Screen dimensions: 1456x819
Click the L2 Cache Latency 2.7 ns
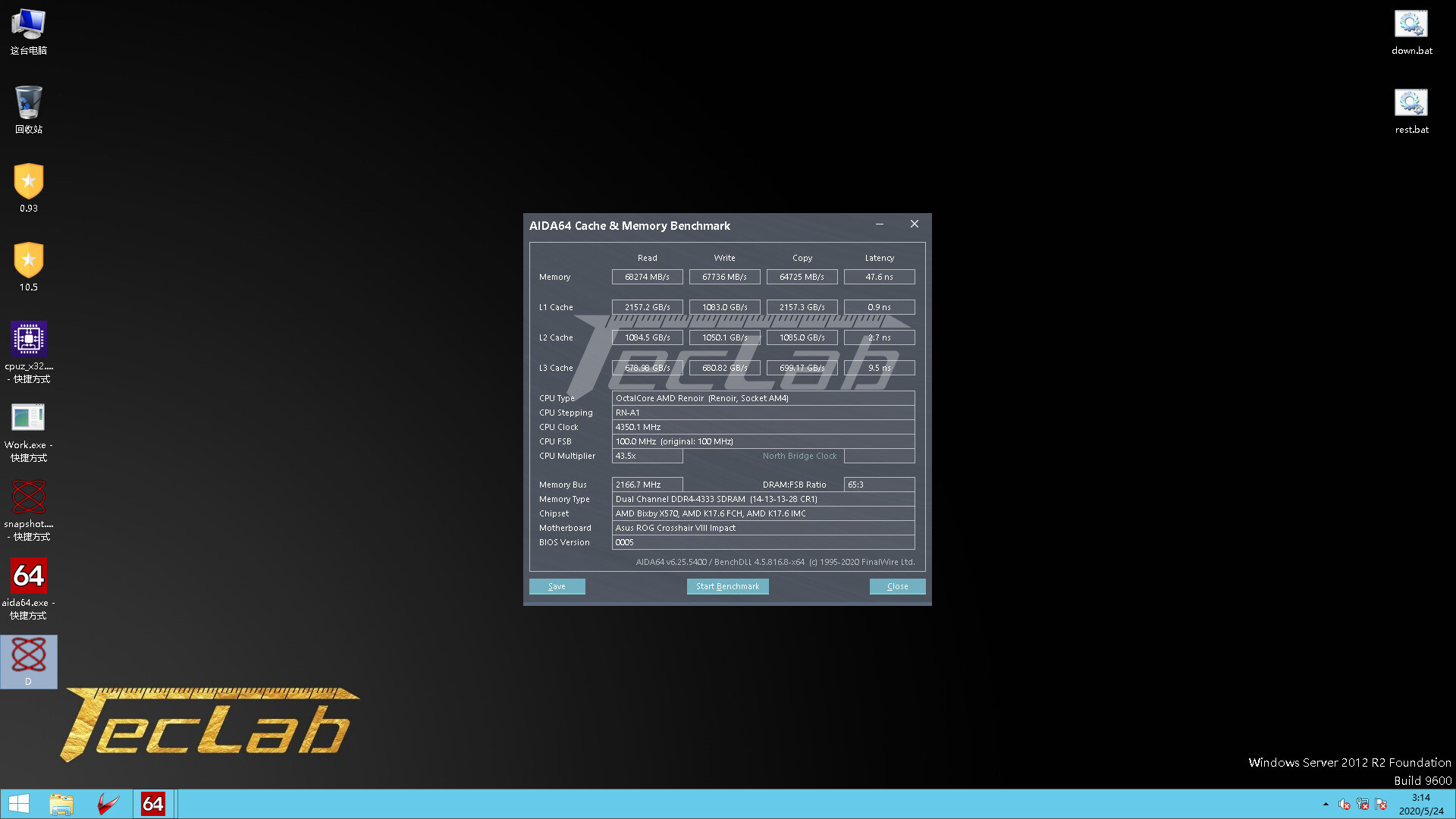point(879,337)
